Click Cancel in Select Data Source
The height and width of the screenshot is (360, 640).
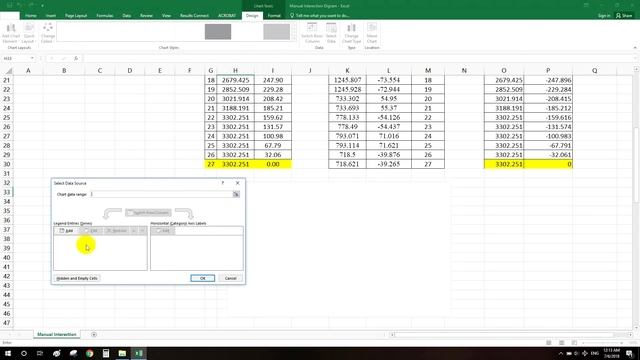[x=230, y=278]
